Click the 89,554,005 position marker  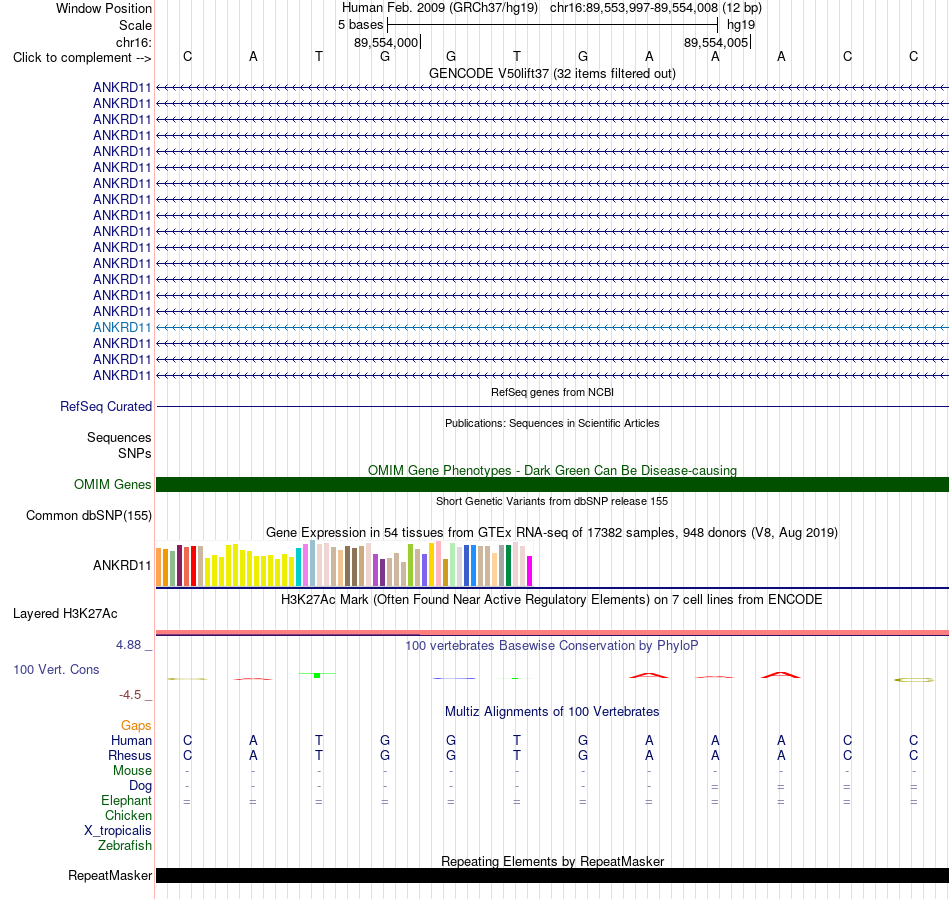click(716, 42)
